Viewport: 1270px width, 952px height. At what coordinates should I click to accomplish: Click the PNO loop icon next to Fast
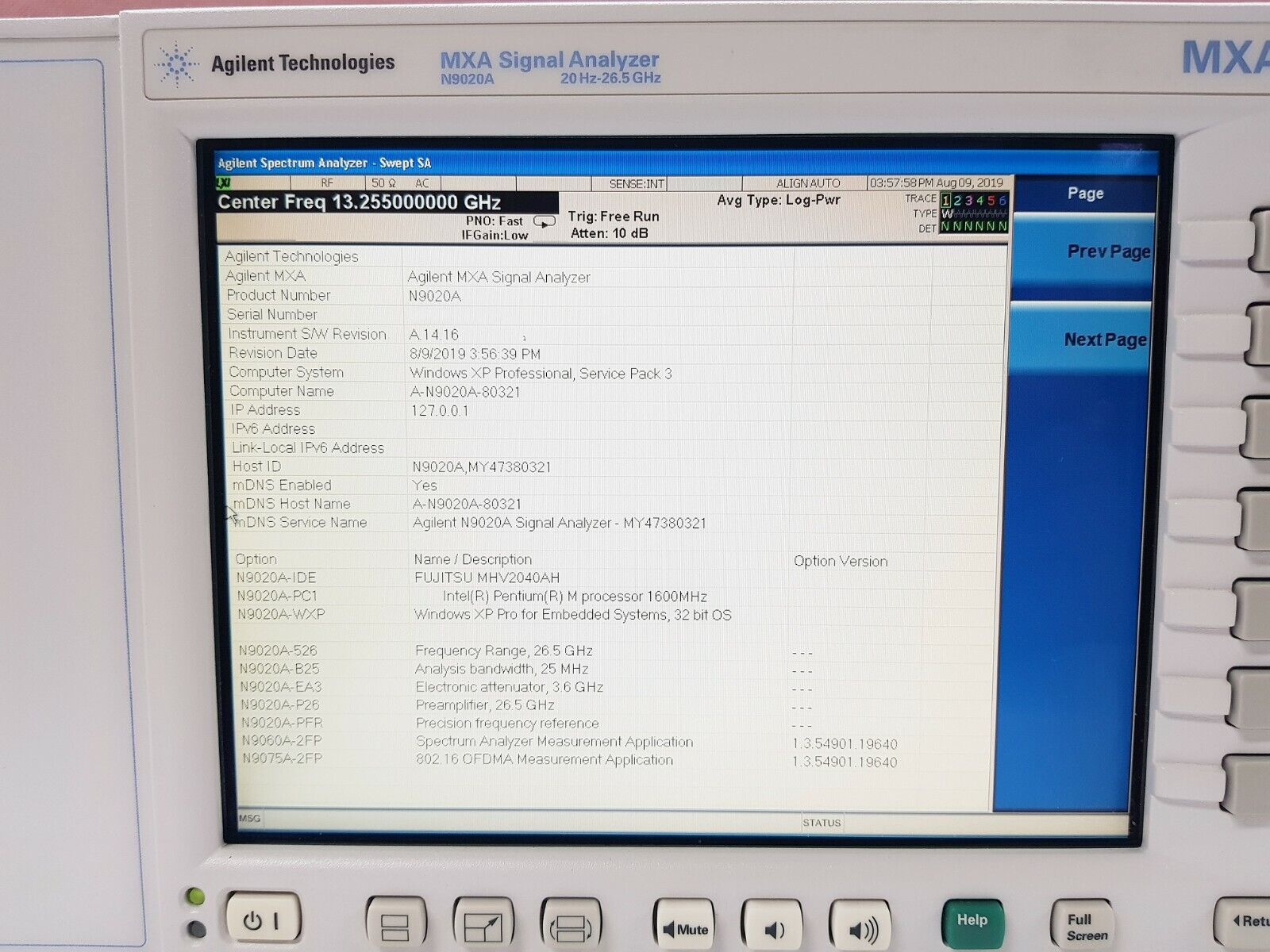click(x=545, y=221)
